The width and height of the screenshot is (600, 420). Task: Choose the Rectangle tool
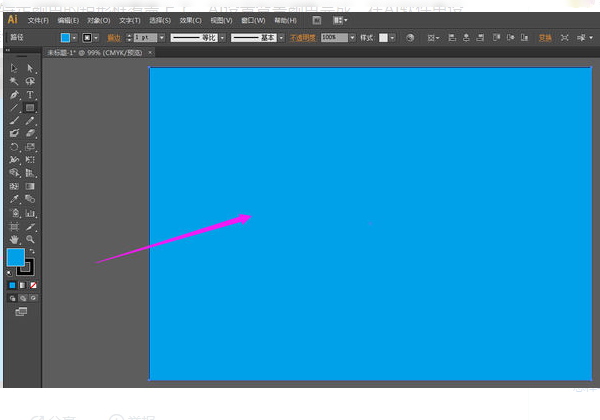pyautogui.click(x=30, y=108)
